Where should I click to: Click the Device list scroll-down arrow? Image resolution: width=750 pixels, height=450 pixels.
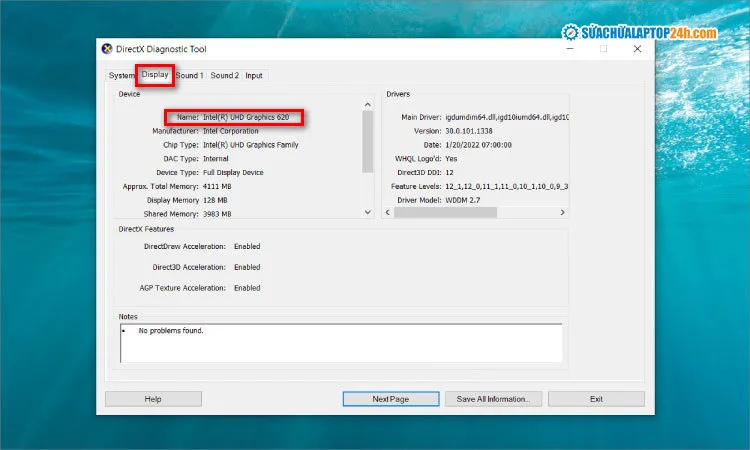click(x=368, y=212)
